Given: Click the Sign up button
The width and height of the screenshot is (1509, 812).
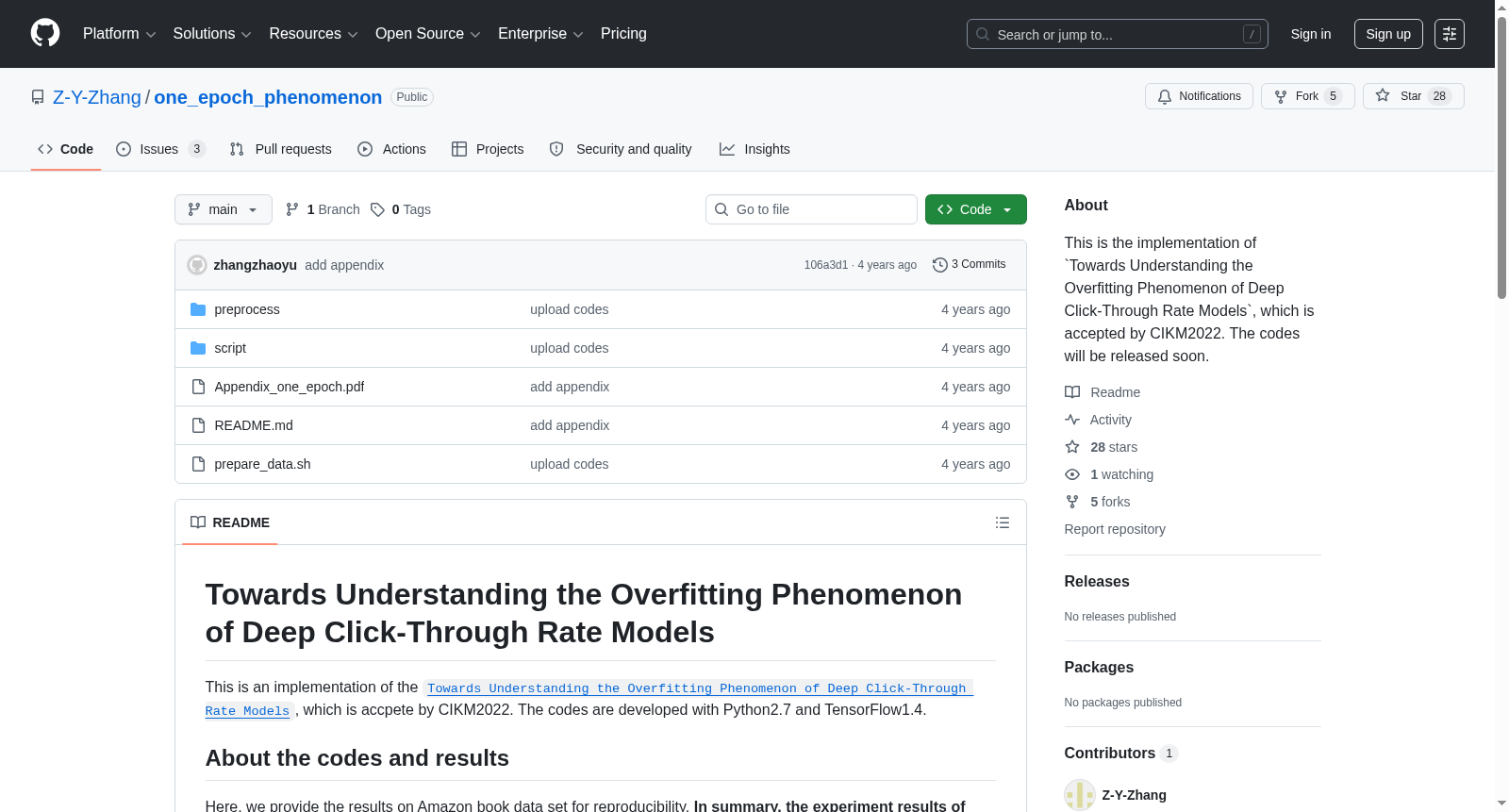Looking at the screenshot, I should 1387,34.
